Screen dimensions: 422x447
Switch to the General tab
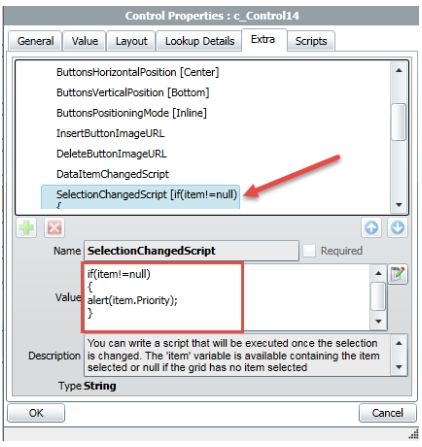click(x=35, y=41)
